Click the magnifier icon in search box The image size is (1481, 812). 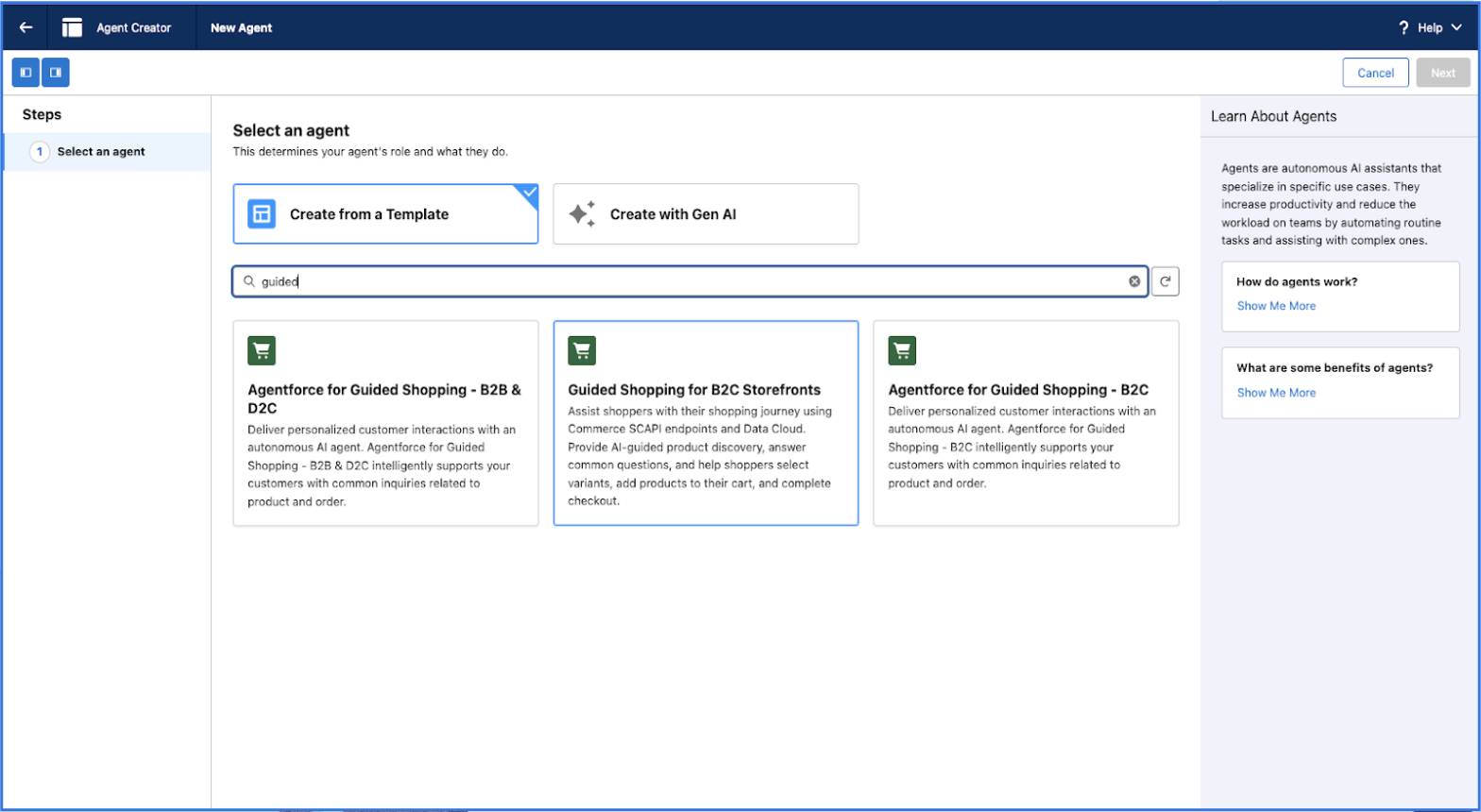[249, 281]
